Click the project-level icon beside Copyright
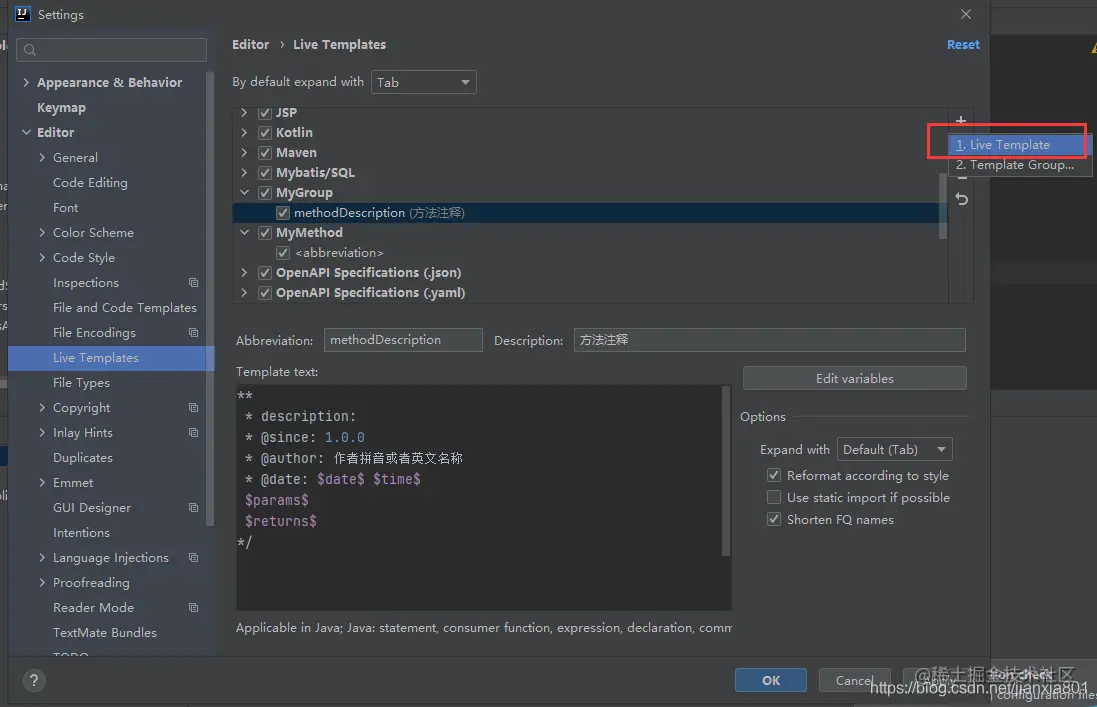This screenshot has width=1097, height=707. 194,408
